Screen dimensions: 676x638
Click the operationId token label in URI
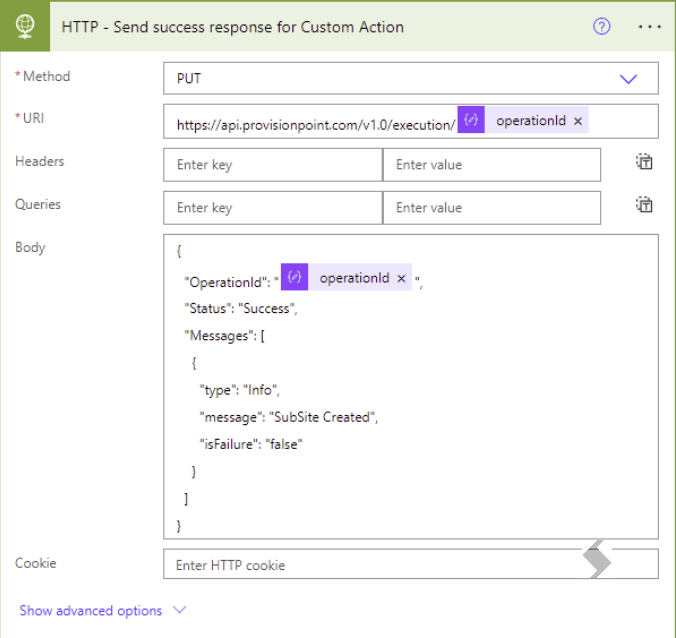click(531, 121)
